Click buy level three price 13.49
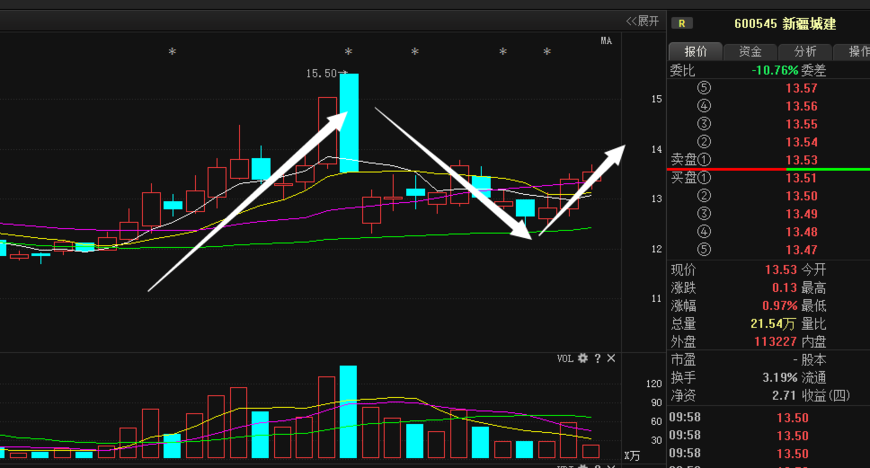870x468 pixels. 801,214
